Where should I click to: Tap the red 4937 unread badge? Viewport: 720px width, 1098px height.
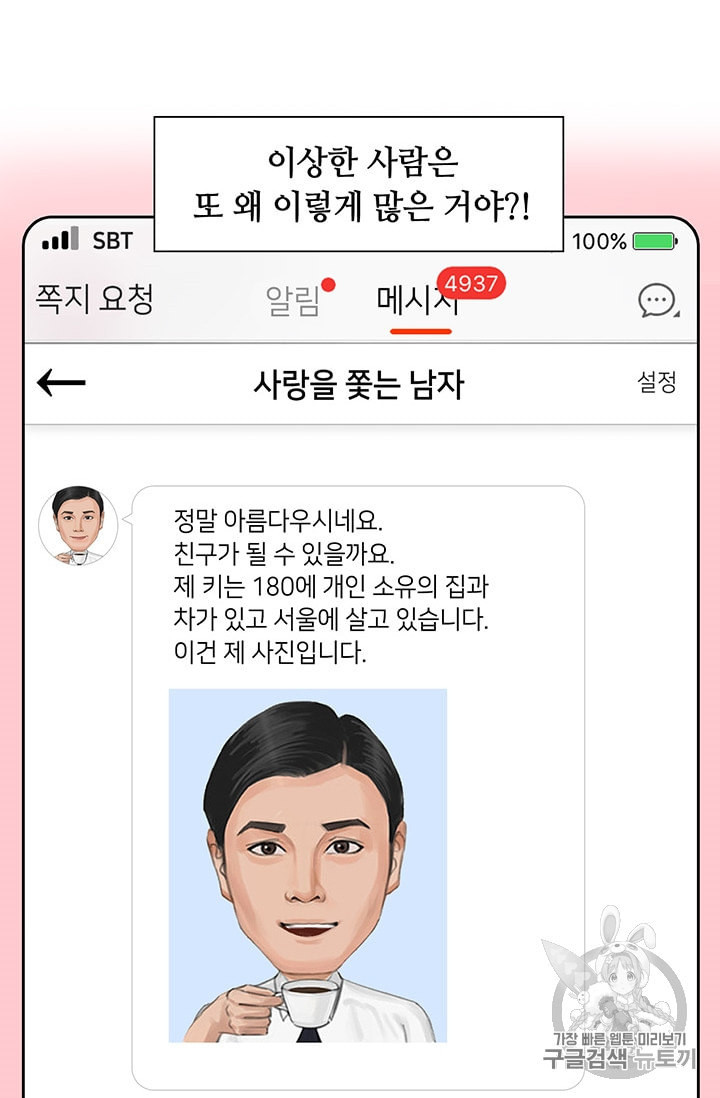tap(471, 284)
